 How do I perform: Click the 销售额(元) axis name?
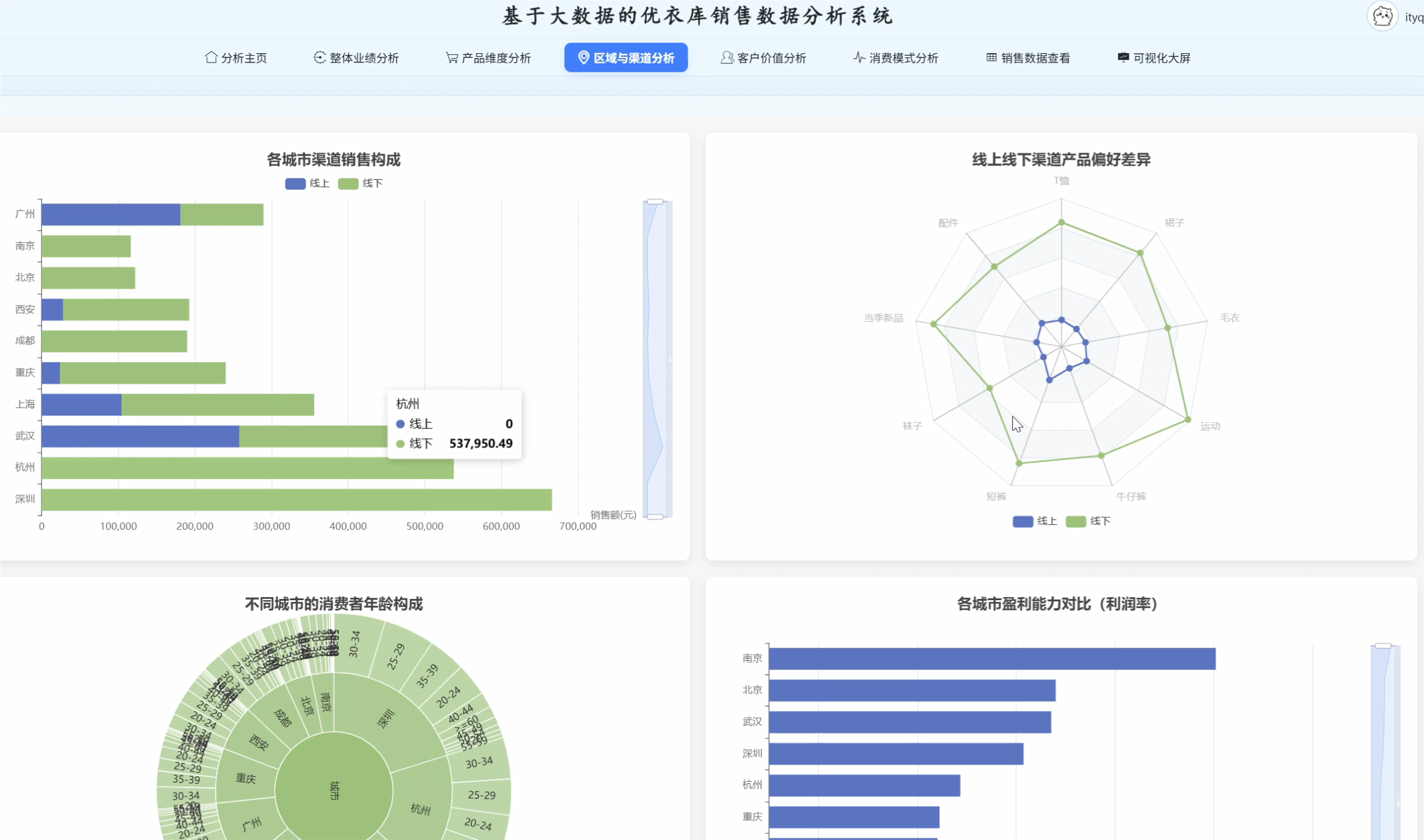pyautogui.click(x=613, y=515)
